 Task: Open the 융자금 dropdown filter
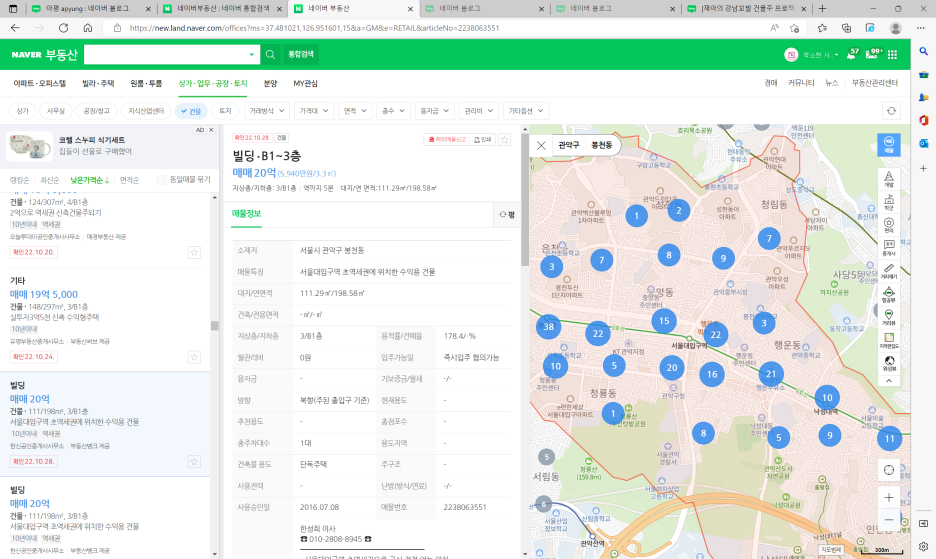tap(434, 110)
